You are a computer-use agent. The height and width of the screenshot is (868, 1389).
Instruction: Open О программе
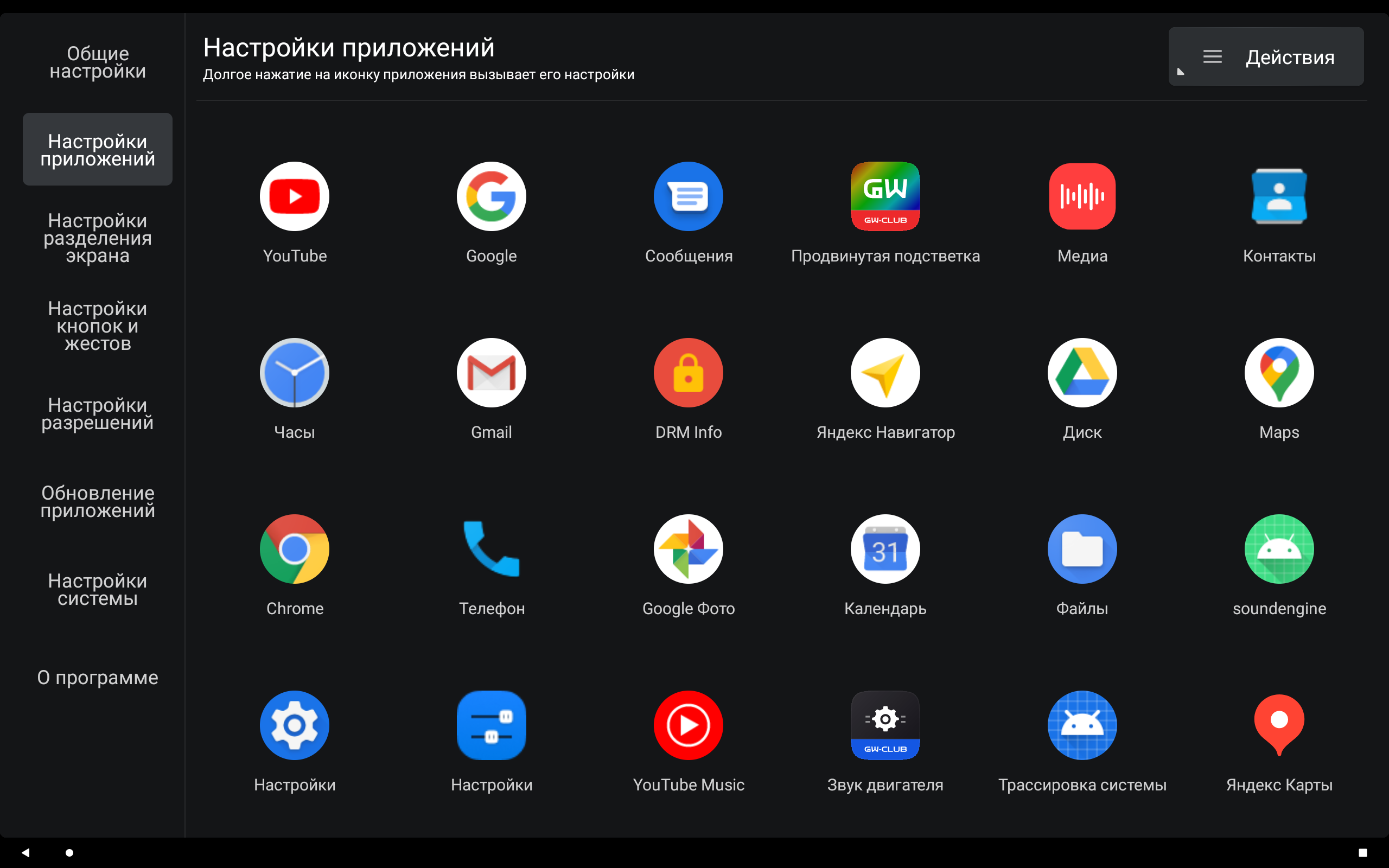click(x=98, y=678)
